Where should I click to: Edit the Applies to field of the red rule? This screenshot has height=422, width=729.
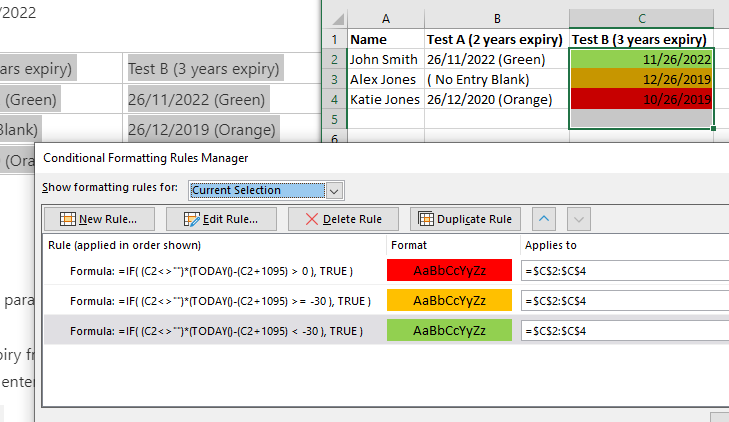(x=625, y=271)
